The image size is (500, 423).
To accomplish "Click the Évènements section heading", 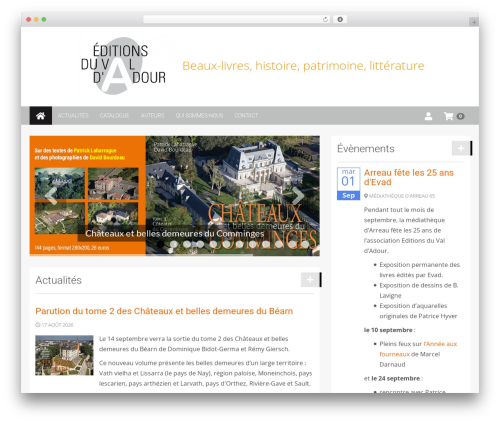I will pos(366,148).
